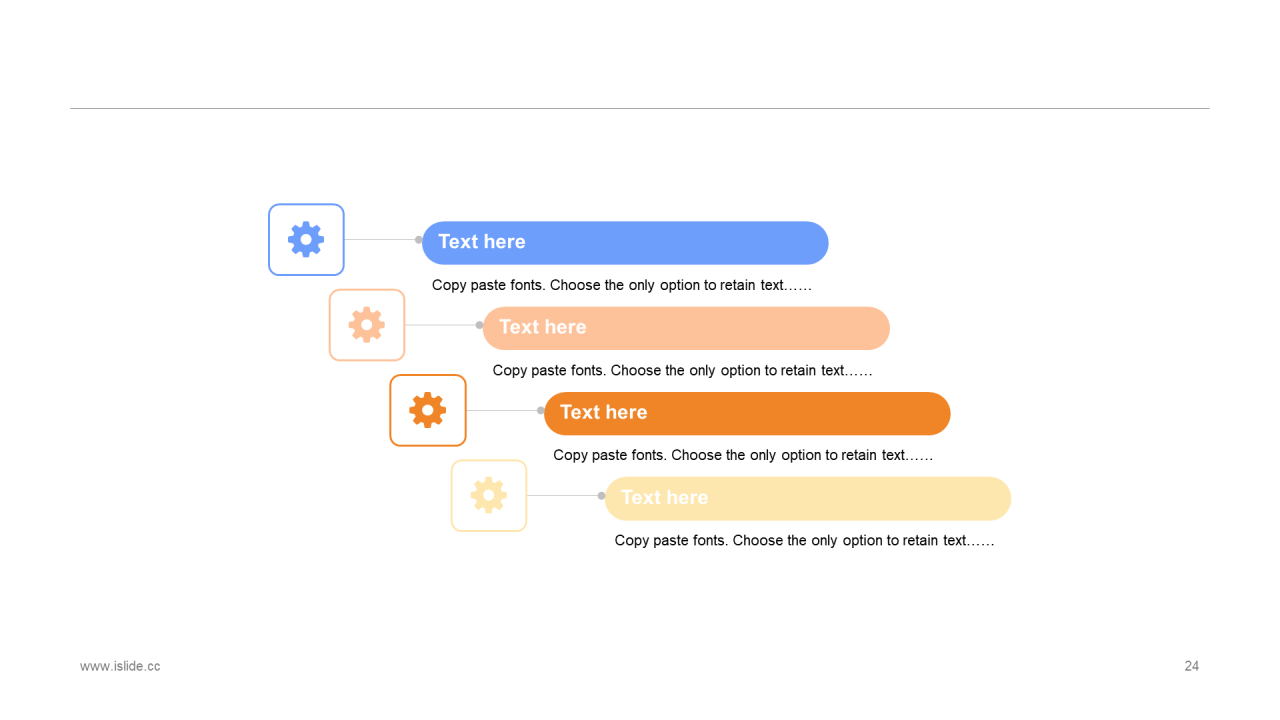Viewport: 1280px width, 720px height.
Task: Click the blue 'Text here' bar
Action: coord(625,243)
